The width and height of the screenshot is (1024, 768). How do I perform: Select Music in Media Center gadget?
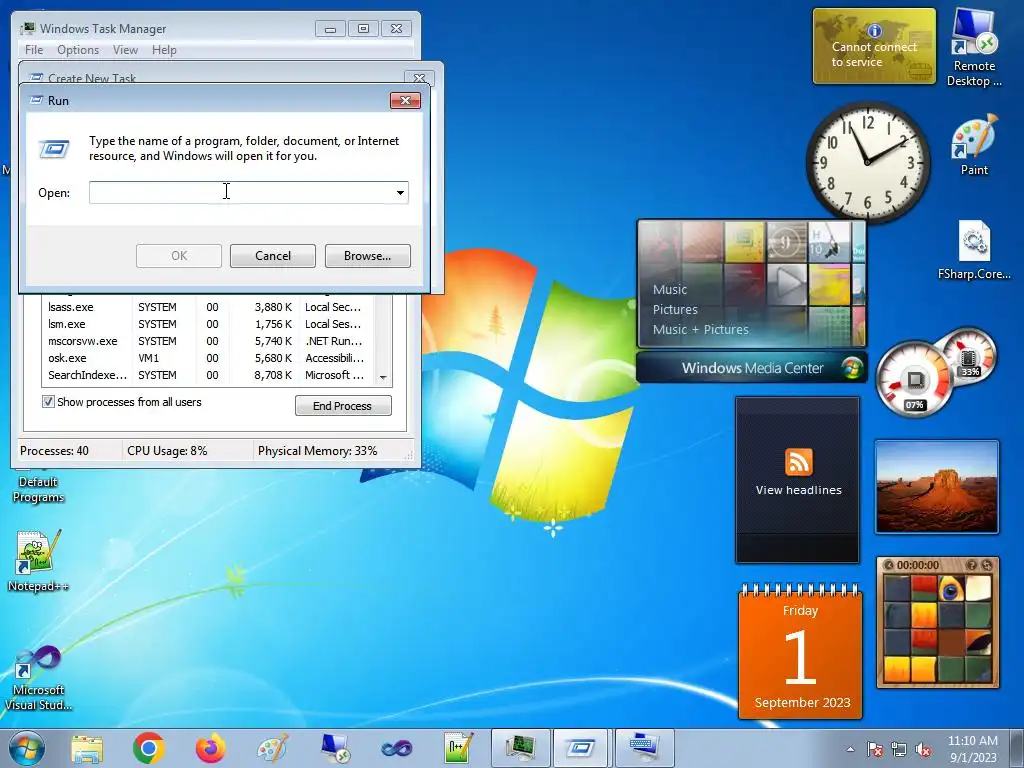click(669, 289)
